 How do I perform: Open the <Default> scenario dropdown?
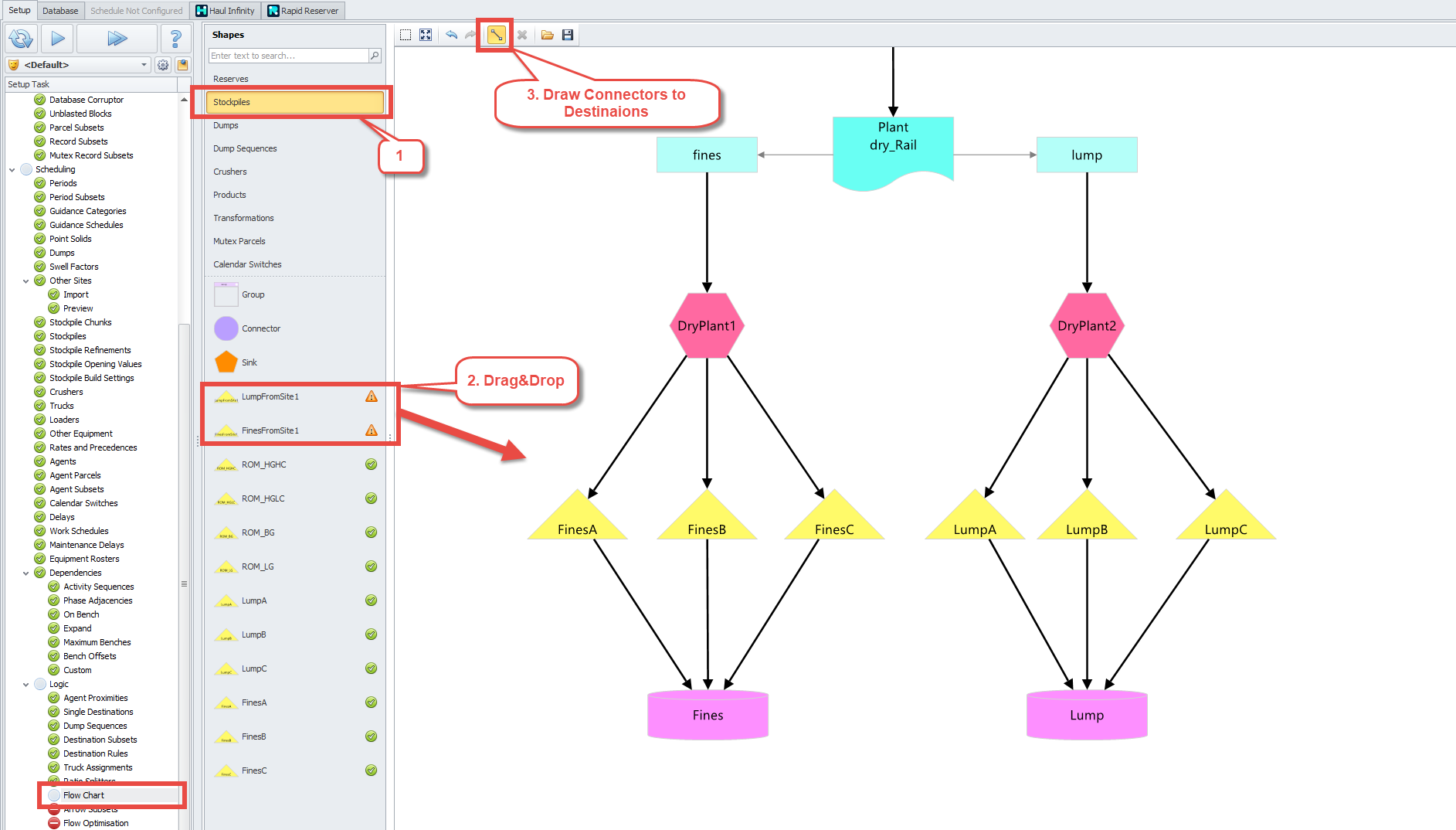(144, 65)
